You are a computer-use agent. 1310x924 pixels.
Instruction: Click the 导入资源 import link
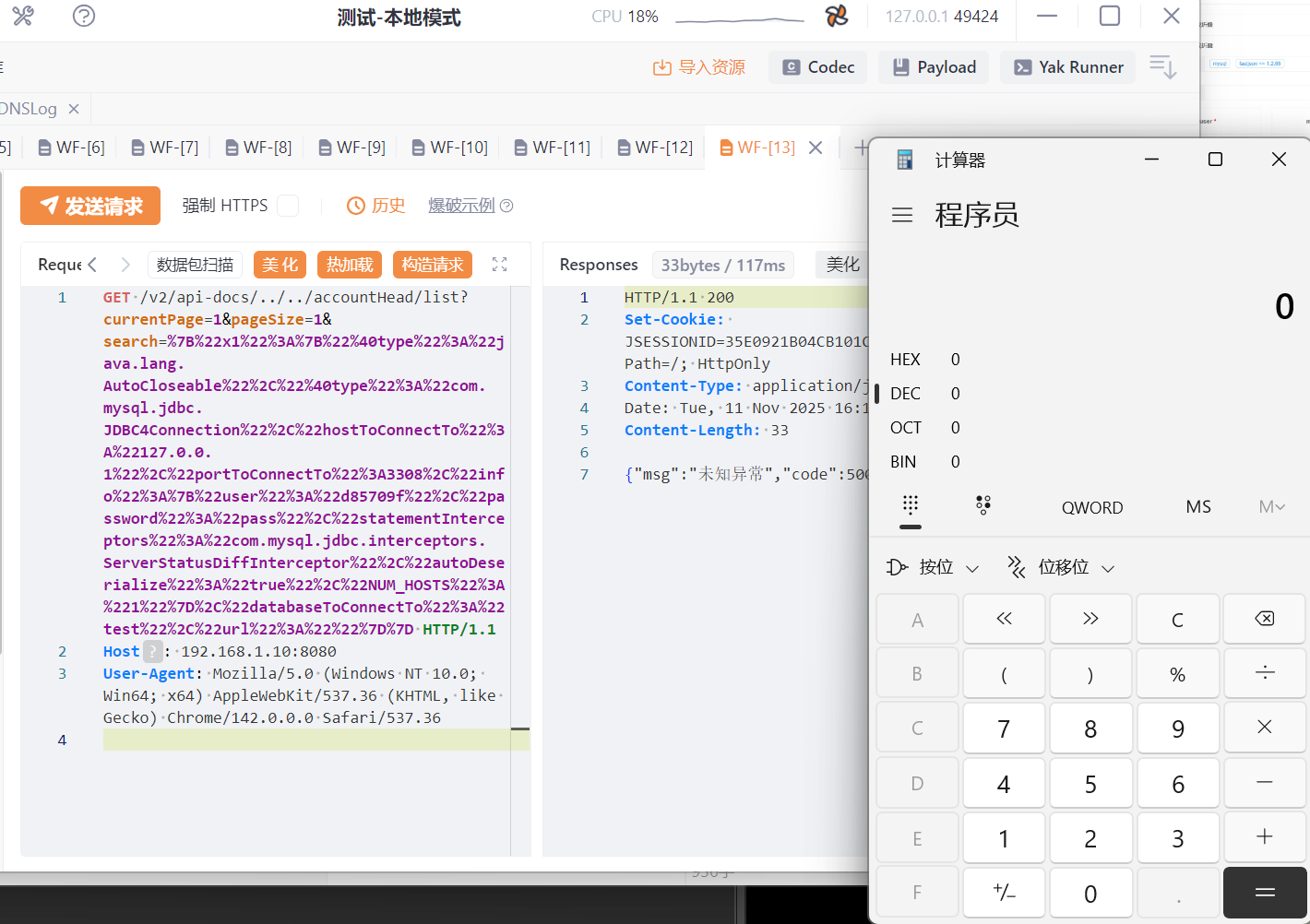699,67
